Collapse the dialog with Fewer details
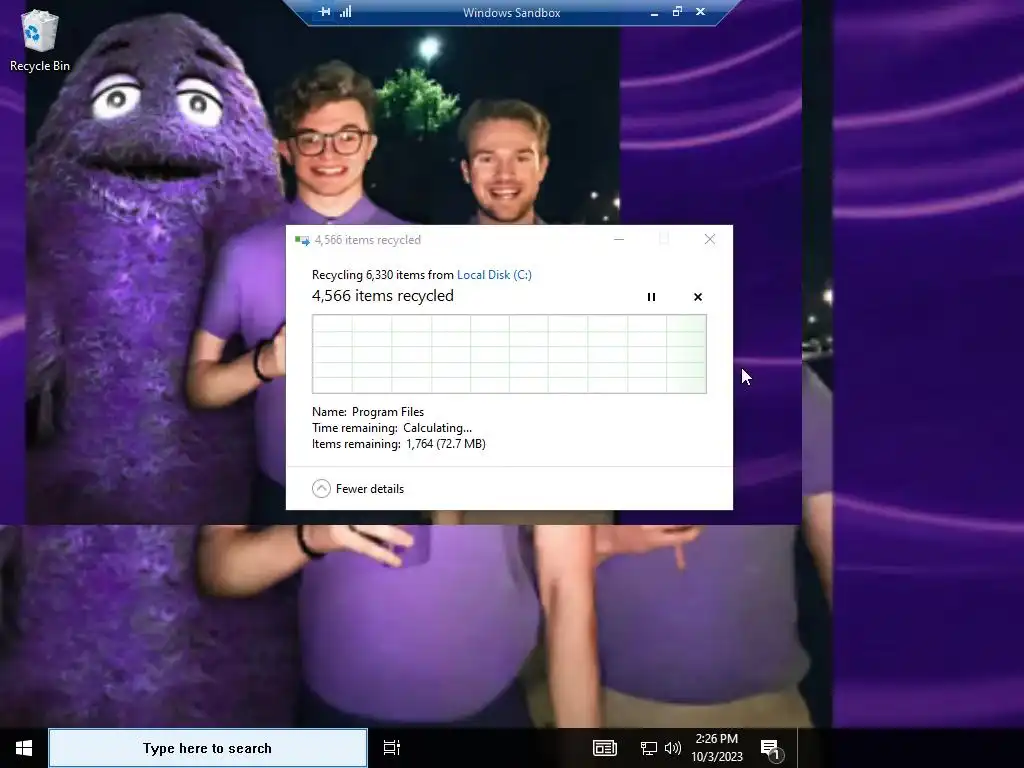 coord(358,488)
